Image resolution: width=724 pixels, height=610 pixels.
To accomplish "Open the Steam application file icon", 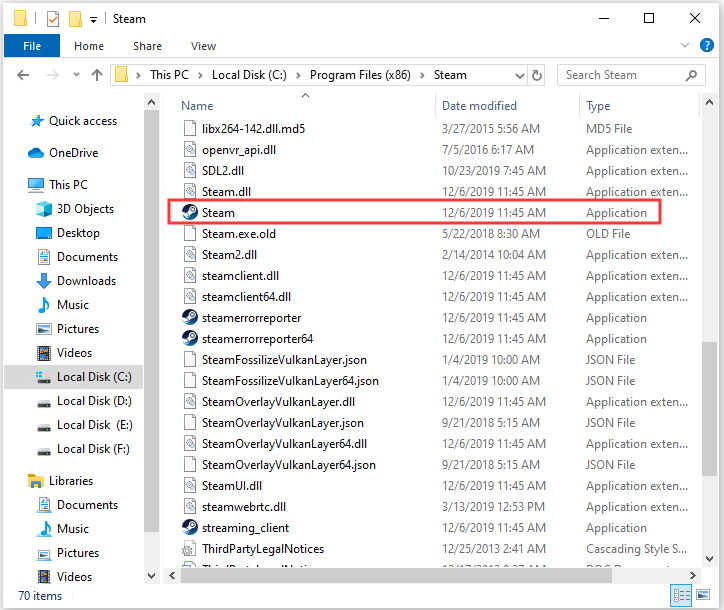I will click(190, 212).
